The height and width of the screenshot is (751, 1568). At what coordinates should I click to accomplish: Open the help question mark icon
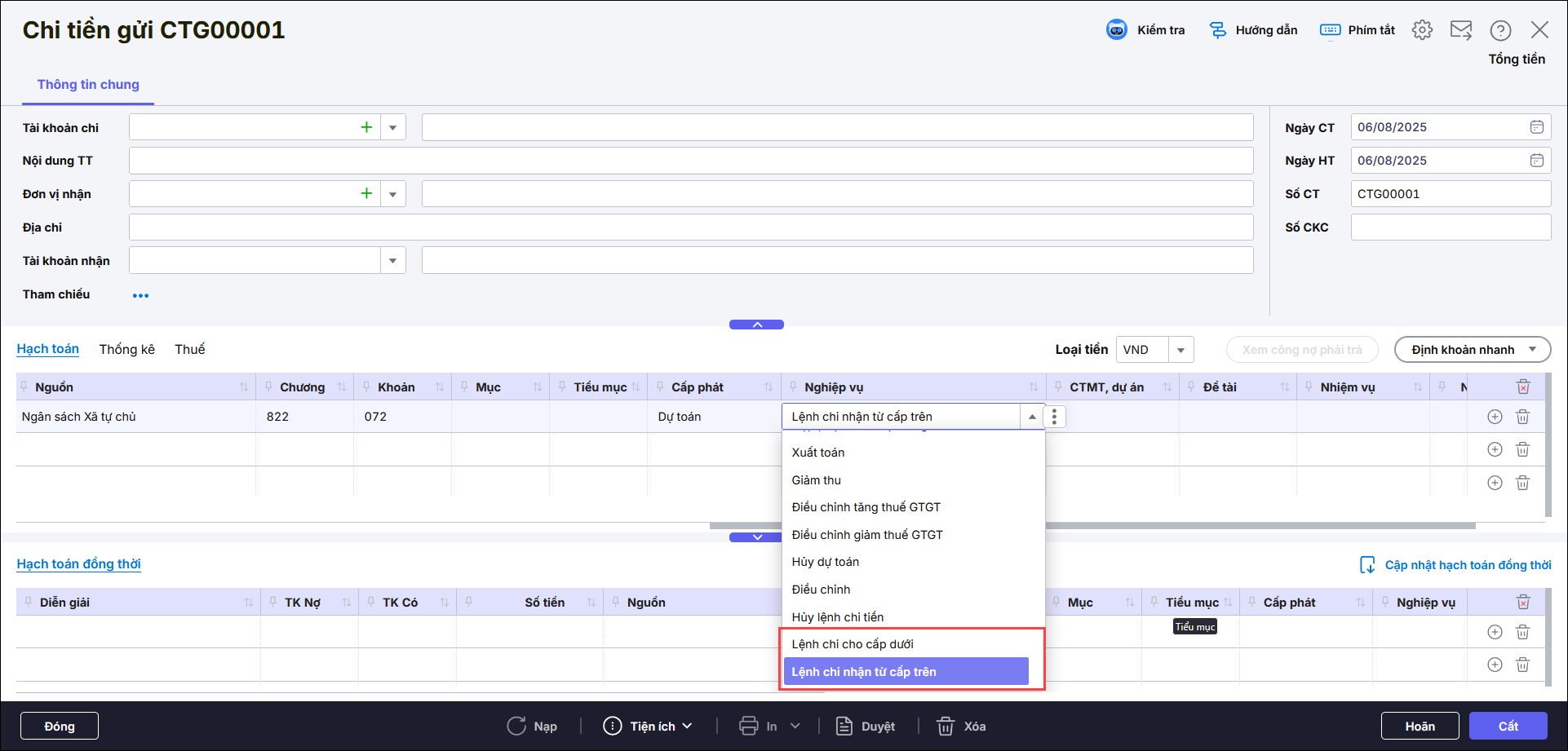click(x=1500, y=30)
